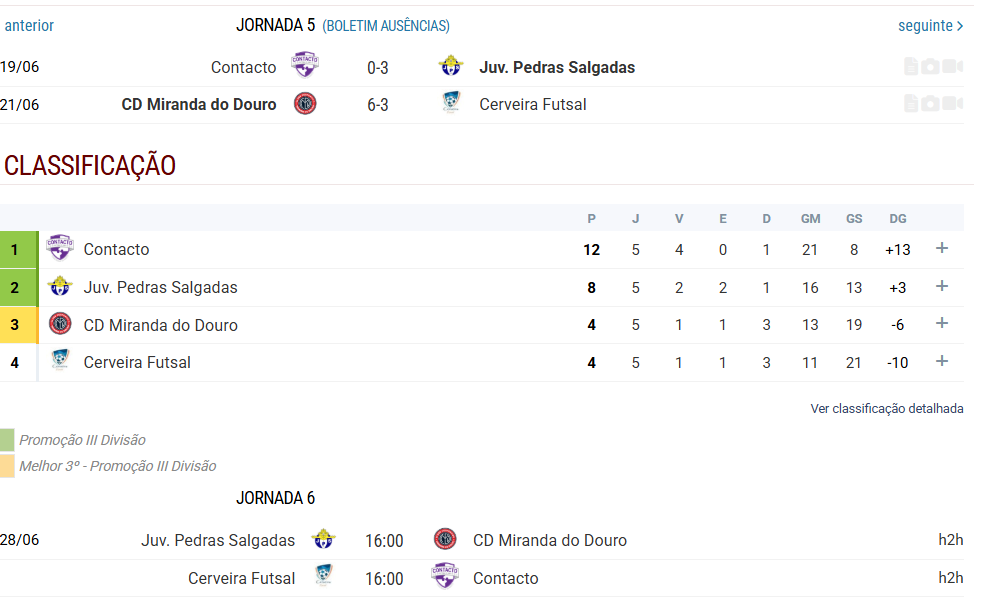Expand details for Contacto standings row
The image size is (982, 616).
tap(942, 249)
